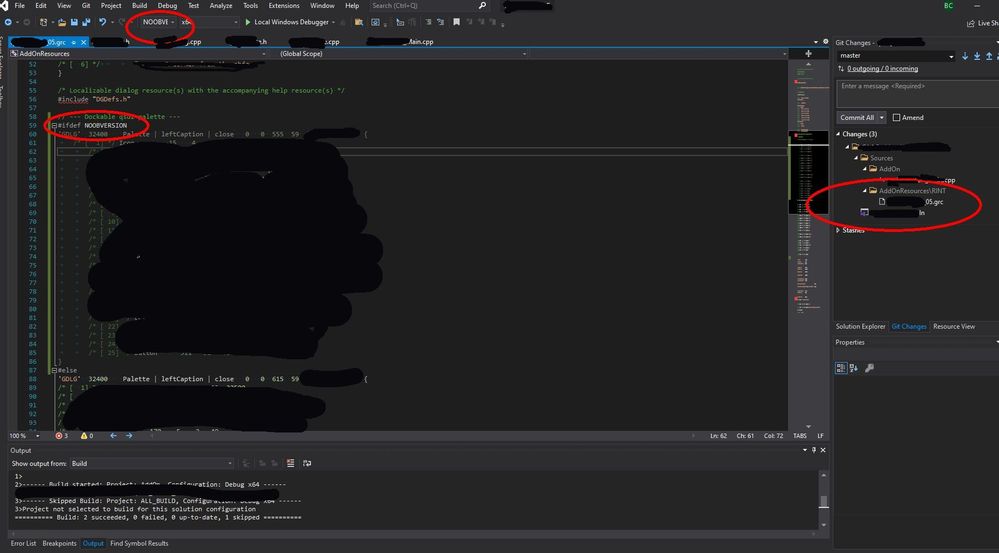This screenshot has width=999, height=553.
Task: Click the Alphabetical sort icon in Properties
Action: [854, 368]
